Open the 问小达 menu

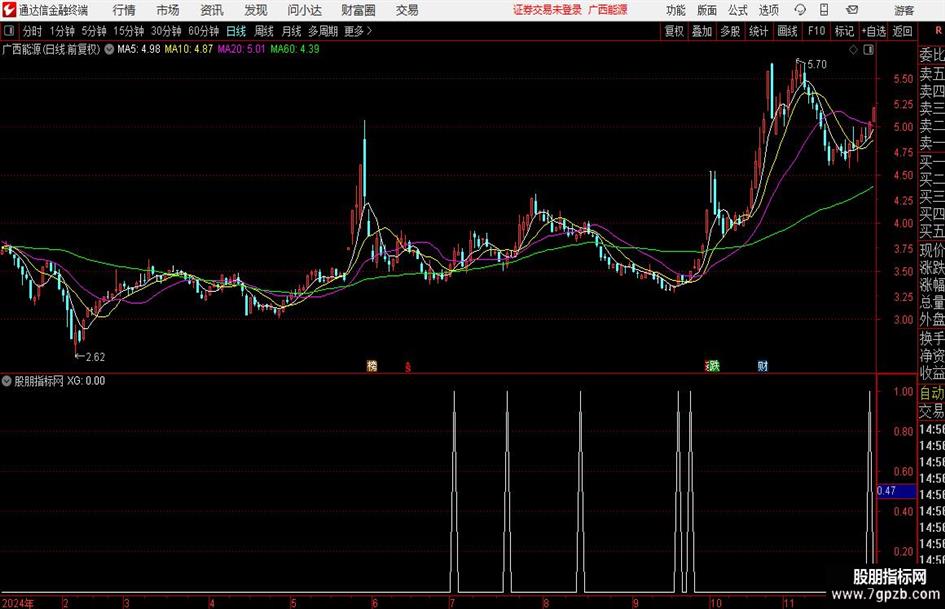[304, 10]
